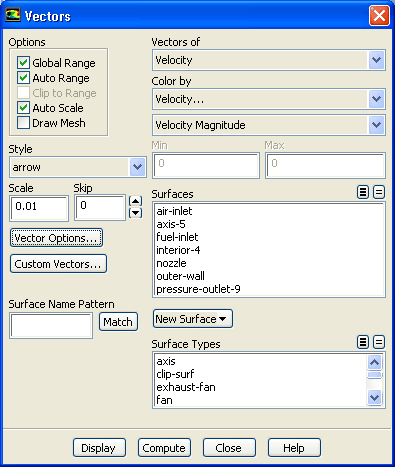Screen dimensions: 395x467
Task: Open the Custom Vectors... dialog
Action: tap(58, 264)
